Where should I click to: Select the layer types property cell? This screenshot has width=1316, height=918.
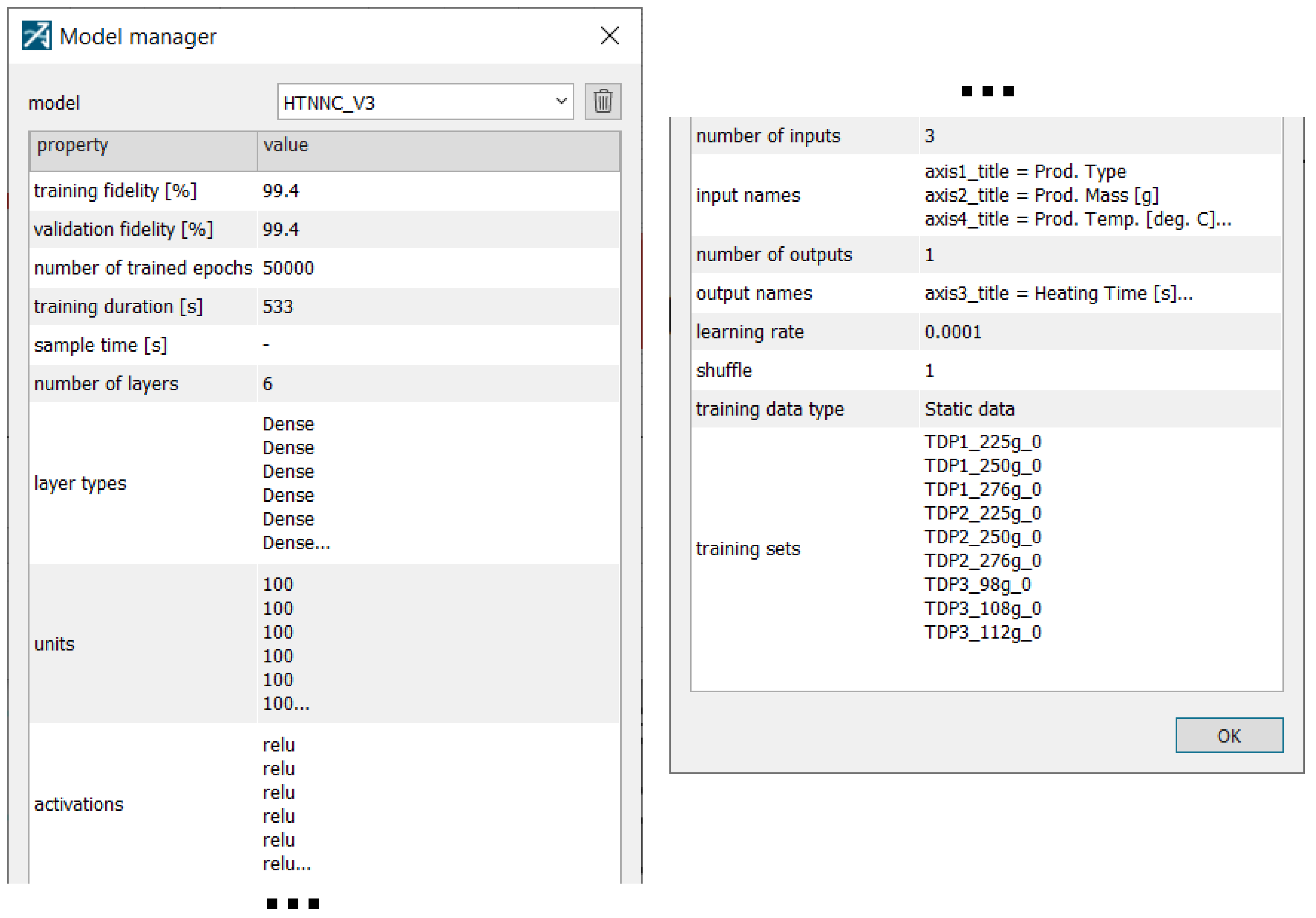tap(80, 483)
